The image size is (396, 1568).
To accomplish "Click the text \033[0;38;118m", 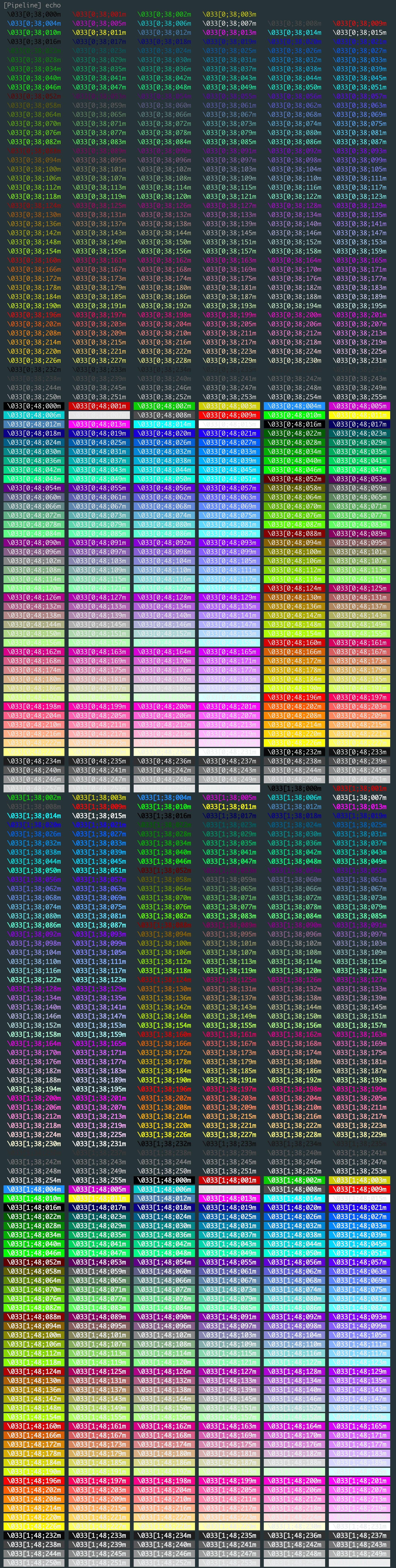I will click(x=34, y=197).
